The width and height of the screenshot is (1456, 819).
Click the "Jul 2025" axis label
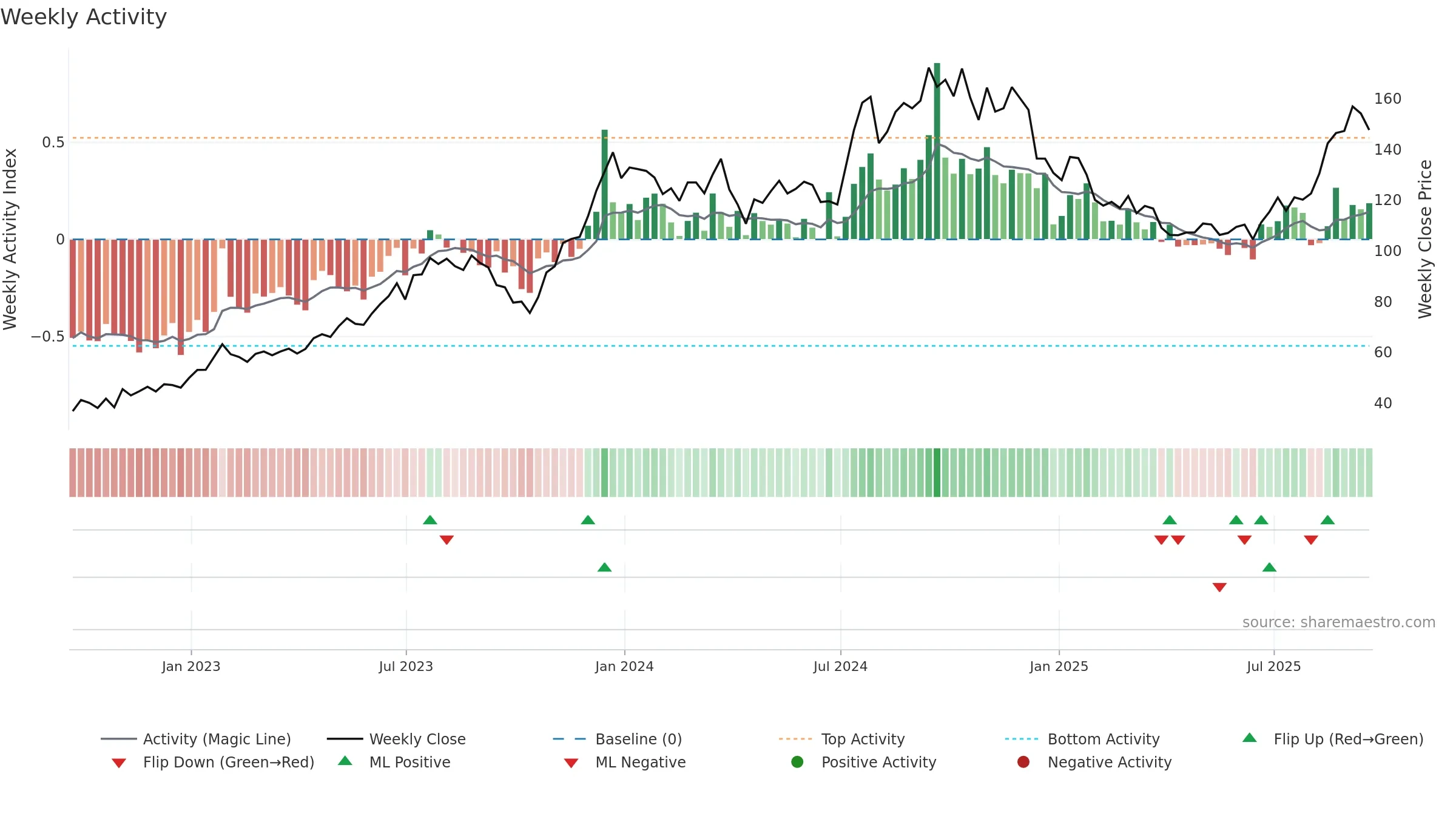1274,667
